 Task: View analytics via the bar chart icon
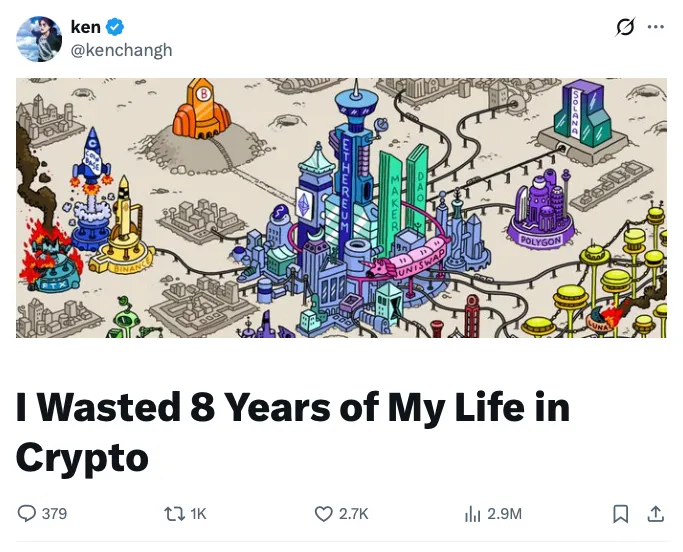pos(472,514)
